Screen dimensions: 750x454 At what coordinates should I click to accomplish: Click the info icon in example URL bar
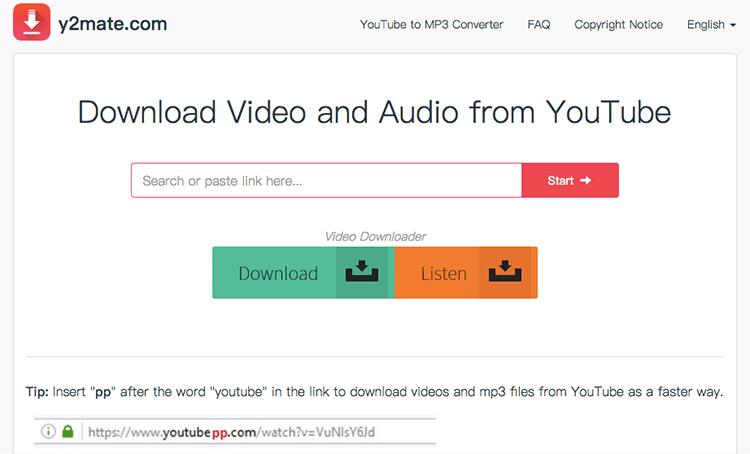click(48, 431)
